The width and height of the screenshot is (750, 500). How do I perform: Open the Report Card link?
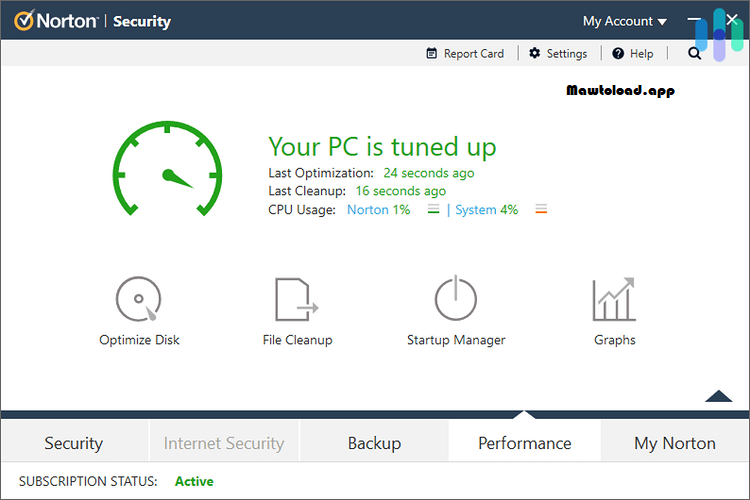coord(474,54)
